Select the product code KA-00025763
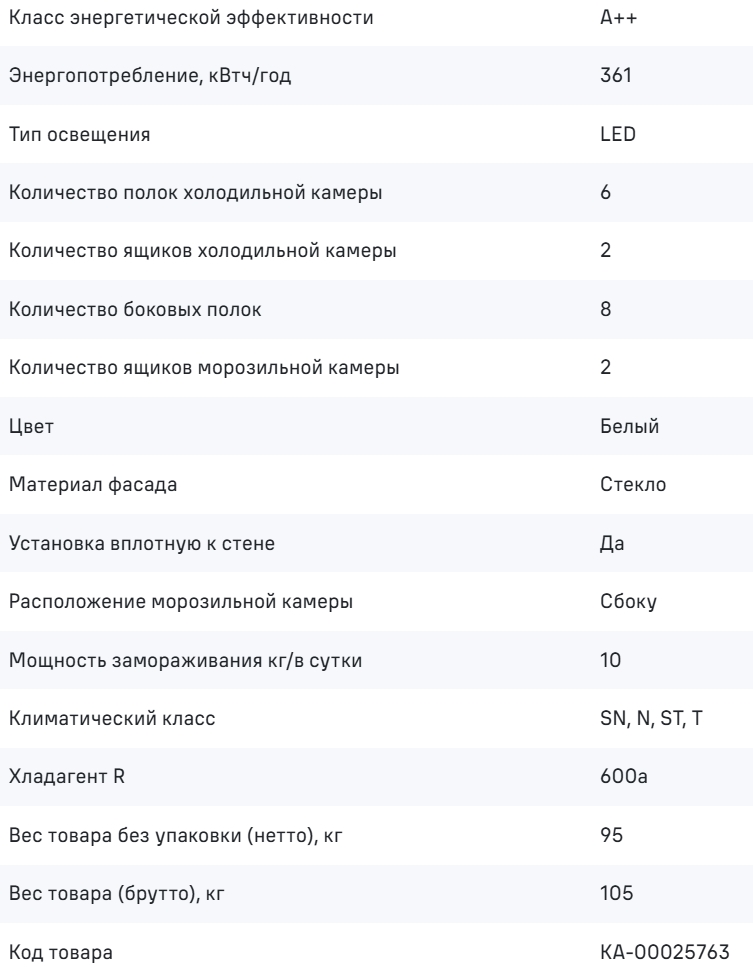 665,951
